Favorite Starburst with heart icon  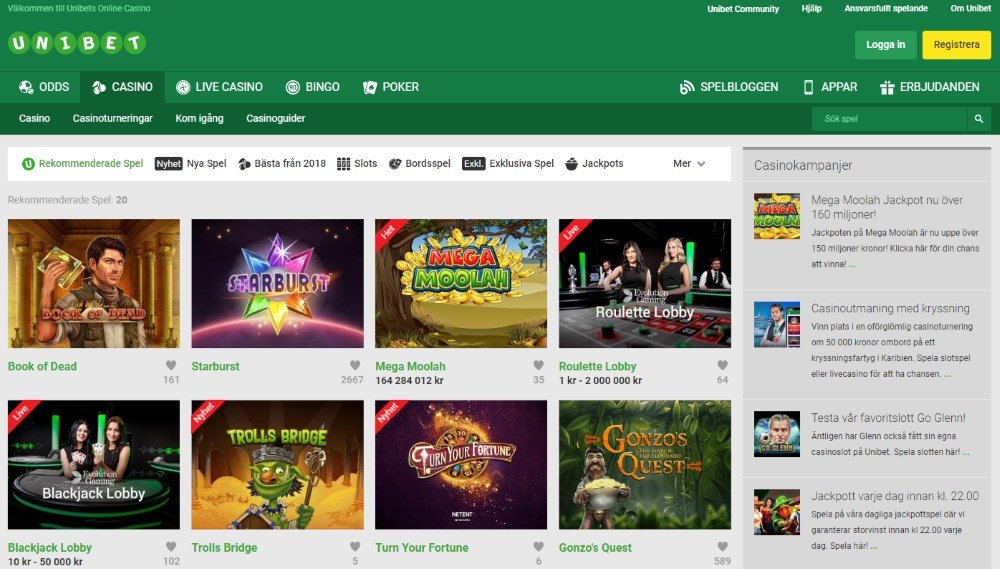(355, 366)
